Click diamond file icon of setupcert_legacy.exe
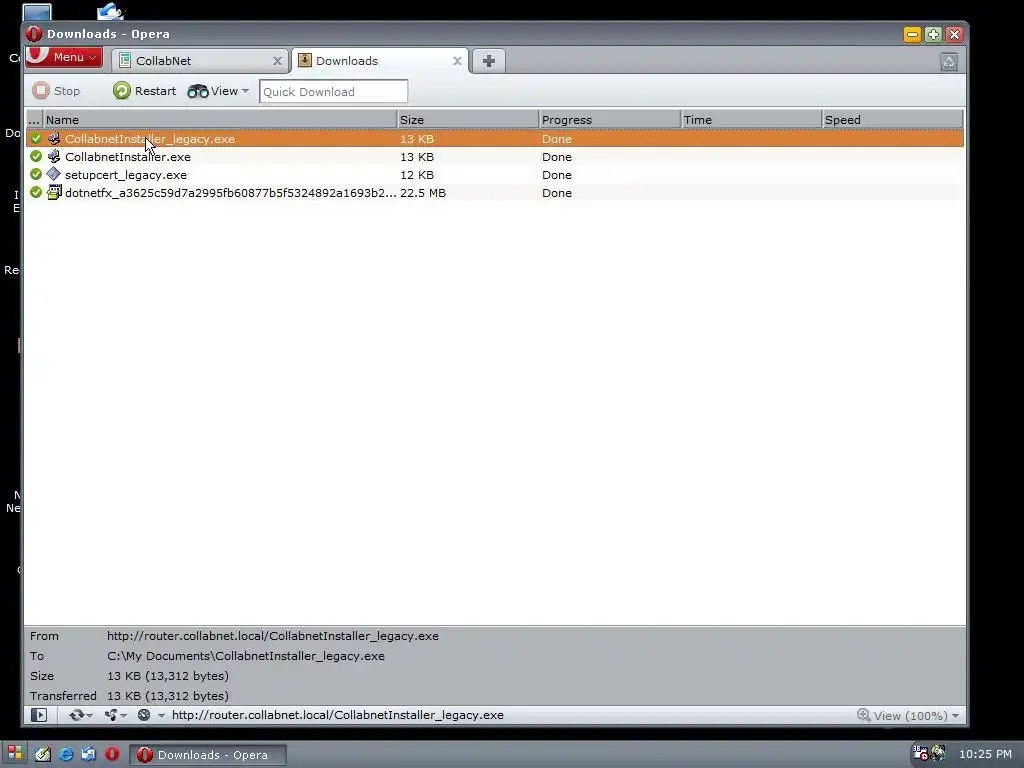Screen dimensions: 1024x768 (54, 174)
